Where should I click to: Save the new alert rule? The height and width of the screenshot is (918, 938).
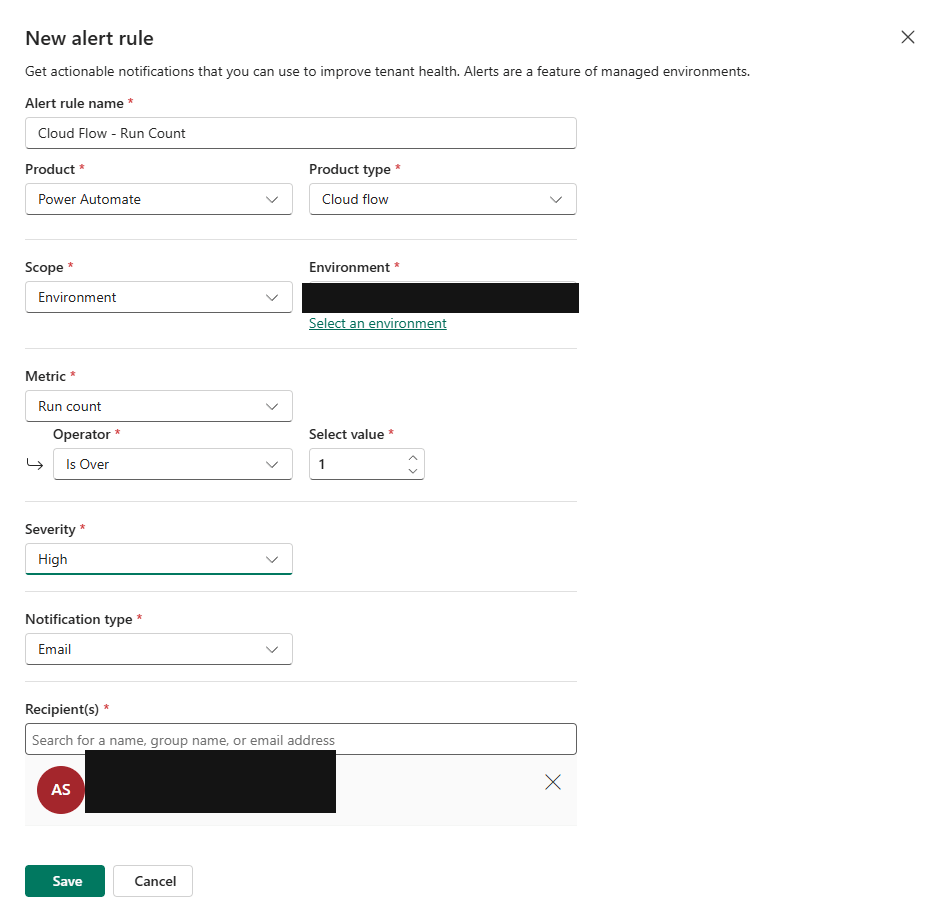[x=65, y=881]
